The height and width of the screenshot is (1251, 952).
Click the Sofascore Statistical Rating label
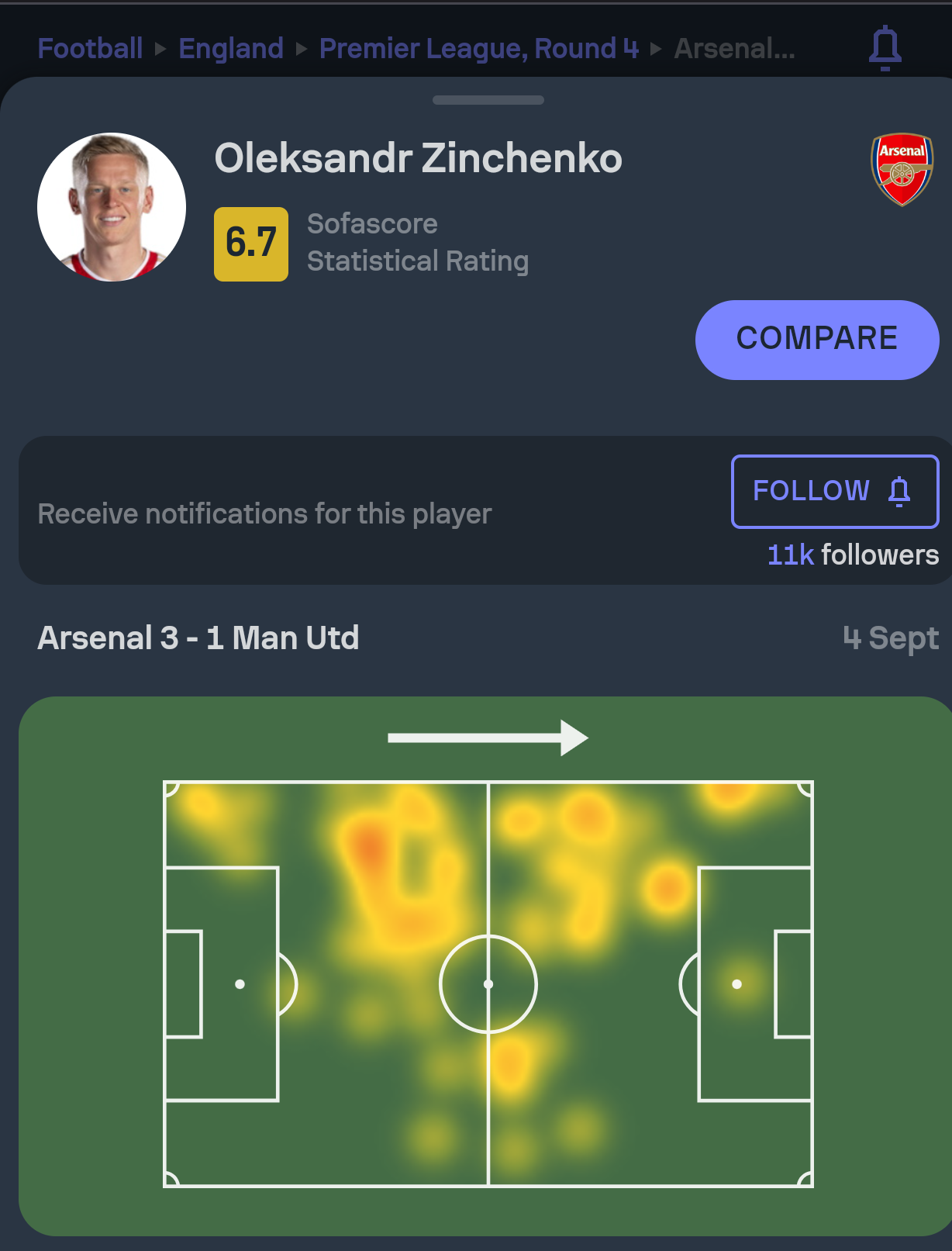[x=417, y=243]
